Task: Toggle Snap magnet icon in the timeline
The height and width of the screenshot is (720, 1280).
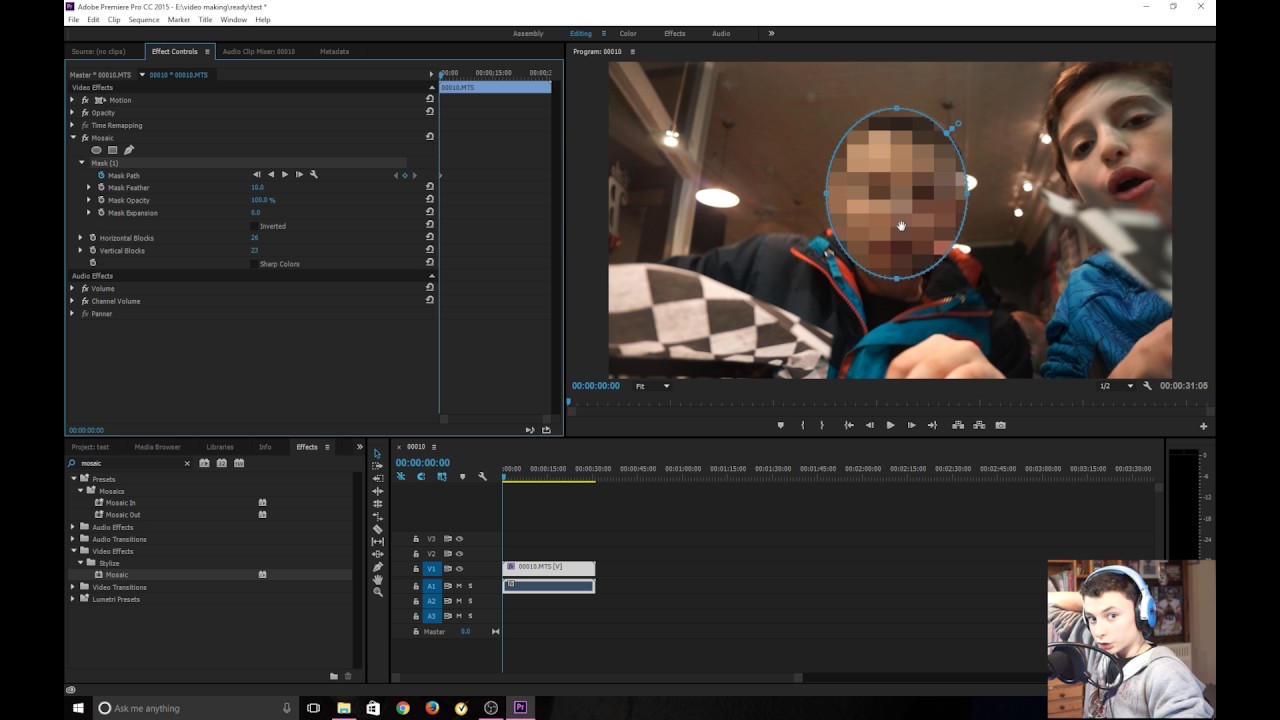Action: (x=421, y=477)
